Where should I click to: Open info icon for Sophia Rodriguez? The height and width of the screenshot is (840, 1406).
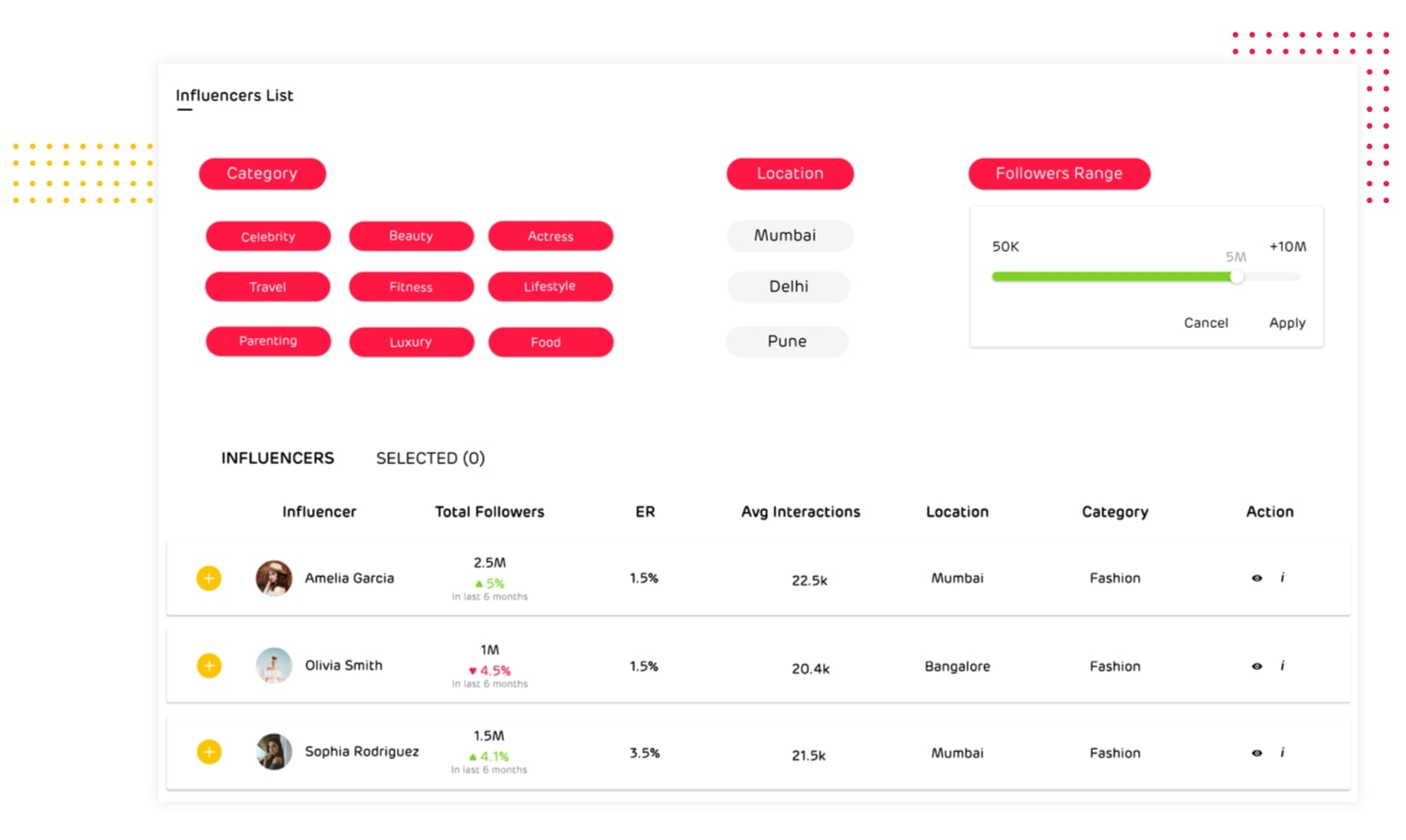tap(1282, 752)
